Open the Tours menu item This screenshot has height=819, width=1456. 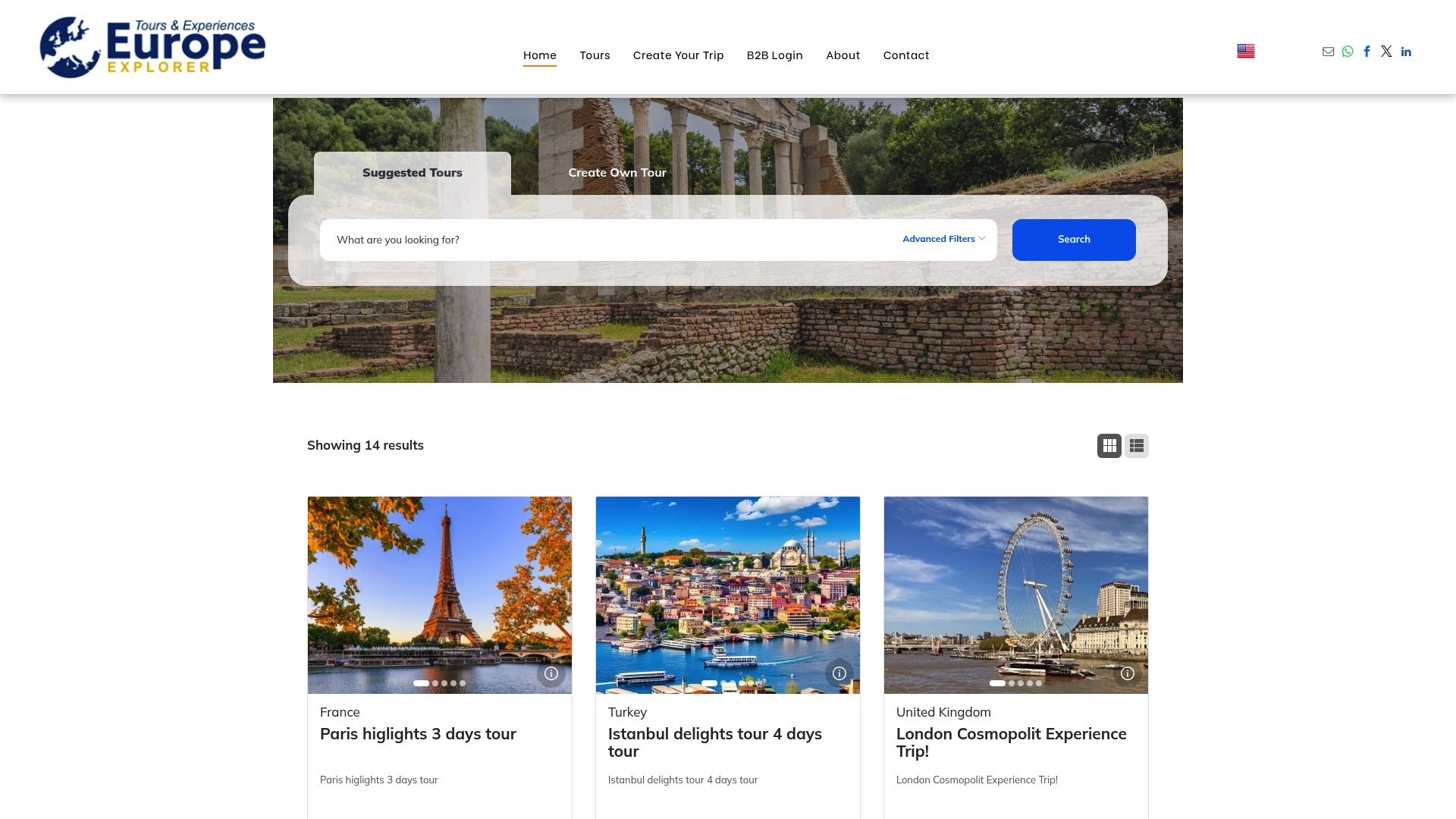pos(595,55)
